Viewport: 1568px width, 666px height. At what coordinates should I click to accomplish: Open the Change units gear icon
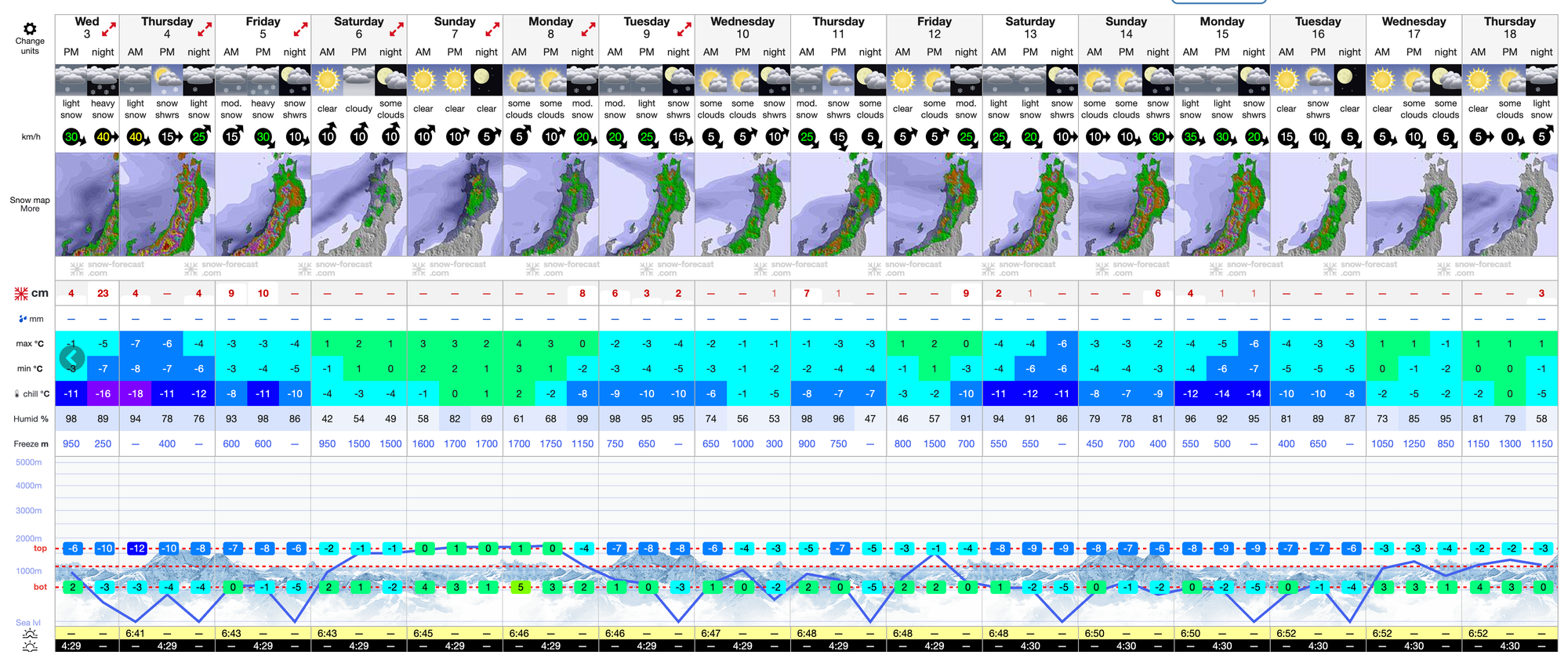(x=30, y=29)
